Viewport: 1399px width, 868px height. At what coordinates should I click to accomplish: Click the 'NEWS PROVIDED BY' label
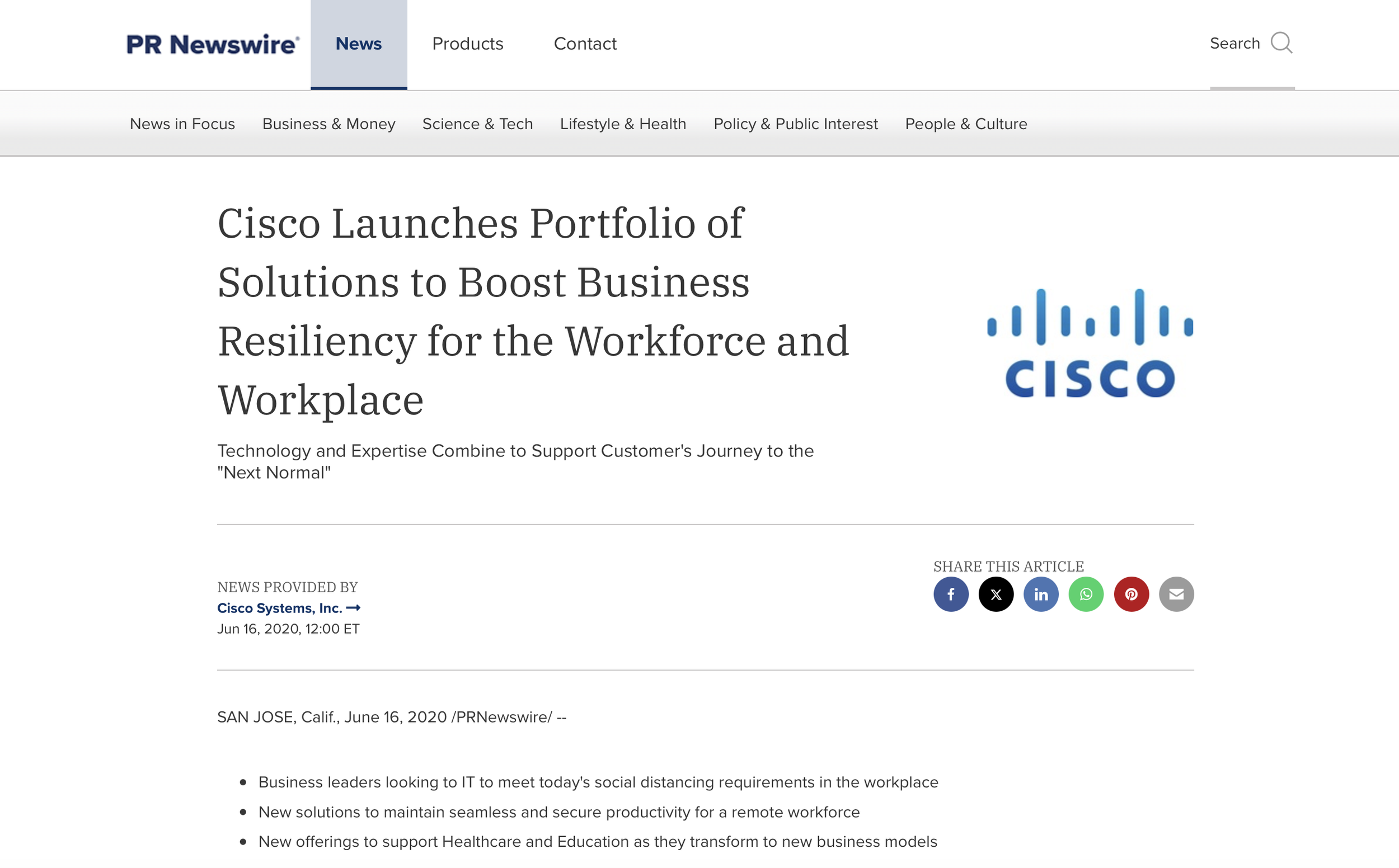click(x=287, y=587)
